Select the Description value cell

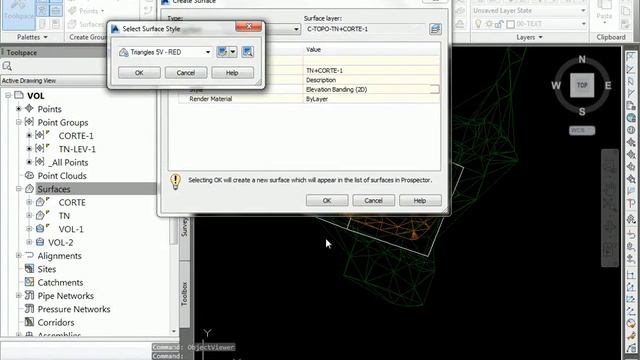[372, 80]
